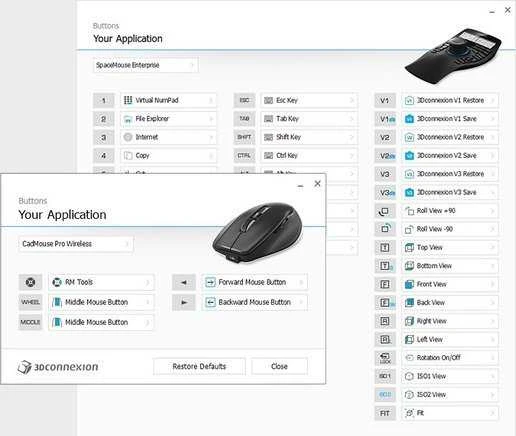Click the Roll View +90 icon

409,211
